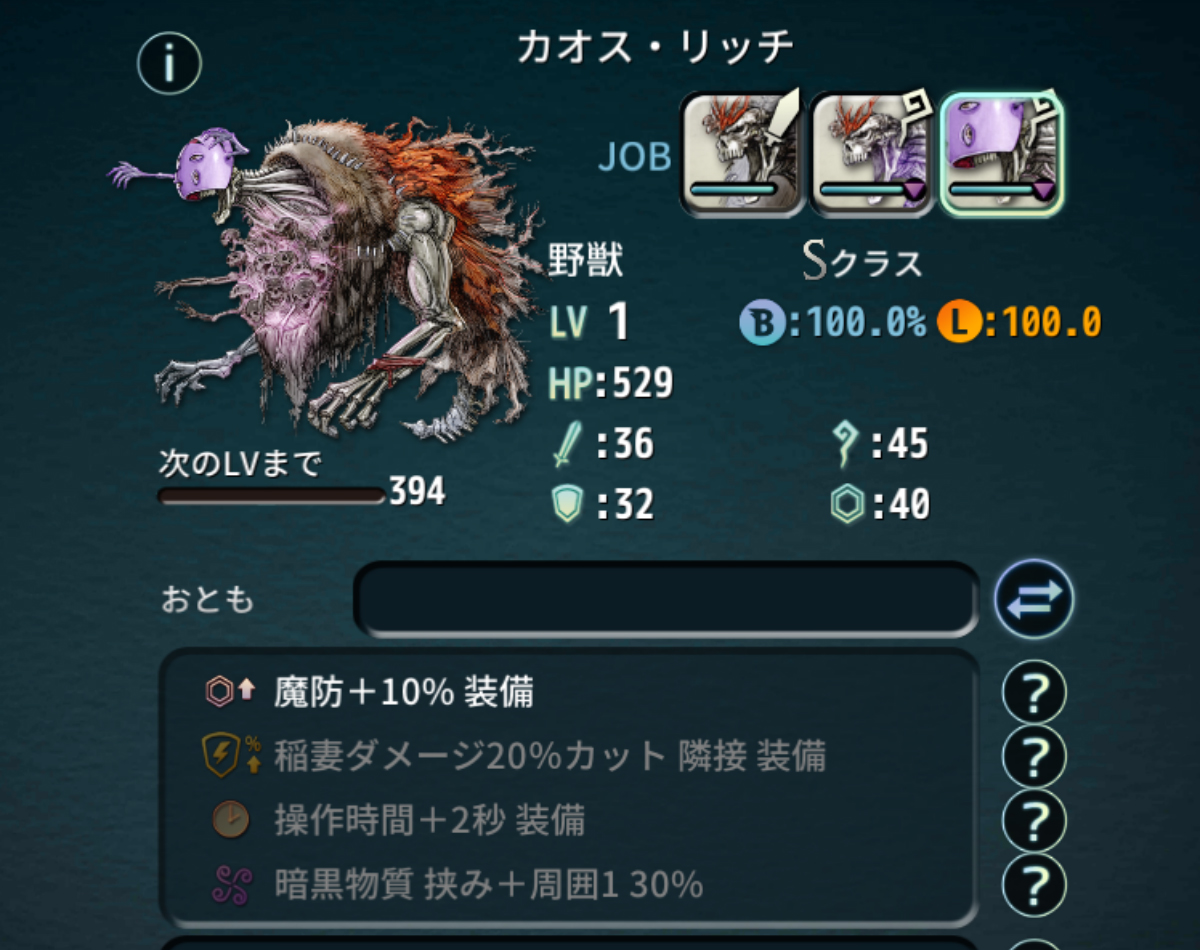Tap the blue B bond percentage icon
The width and height of the screenshot is (1200, 950).
click(x=761, y=322)
